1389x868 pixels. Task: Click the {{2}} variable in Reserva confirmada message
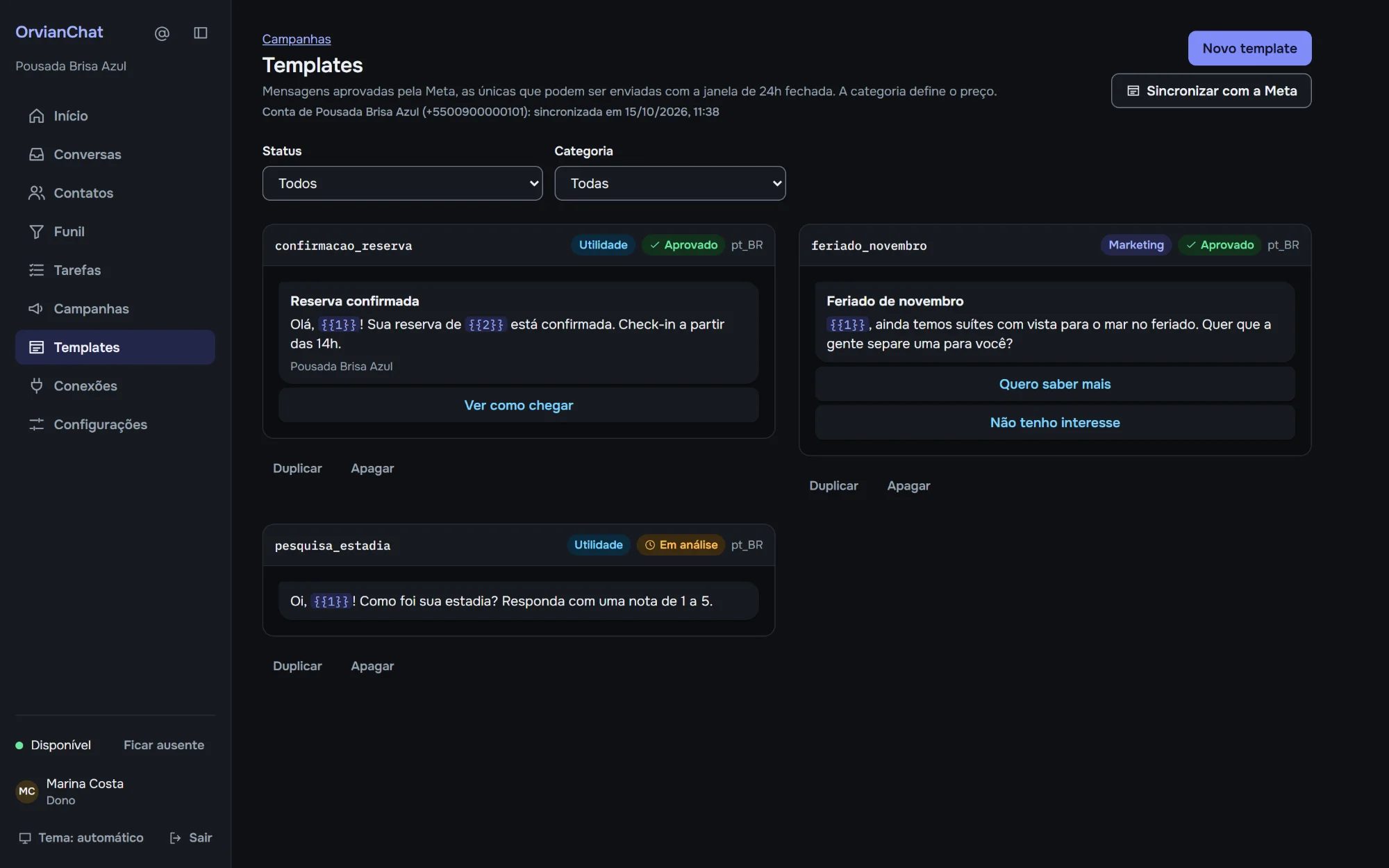[x=485, y=324]
